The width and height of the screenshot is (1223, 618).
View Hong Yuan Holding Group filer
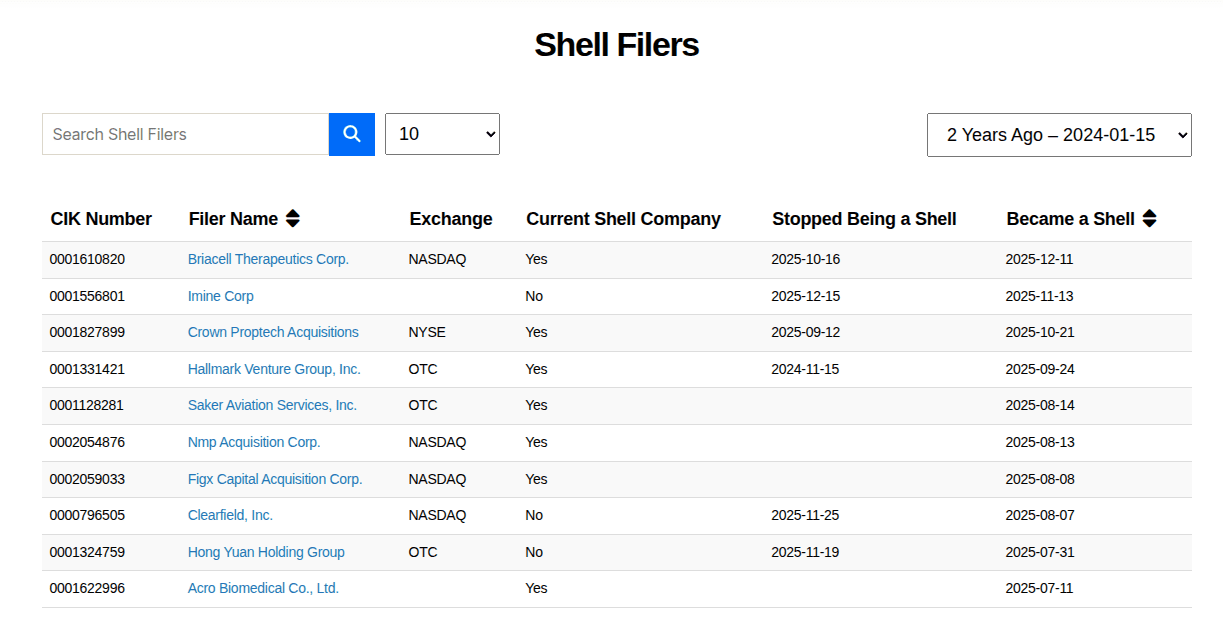(266, 552)
